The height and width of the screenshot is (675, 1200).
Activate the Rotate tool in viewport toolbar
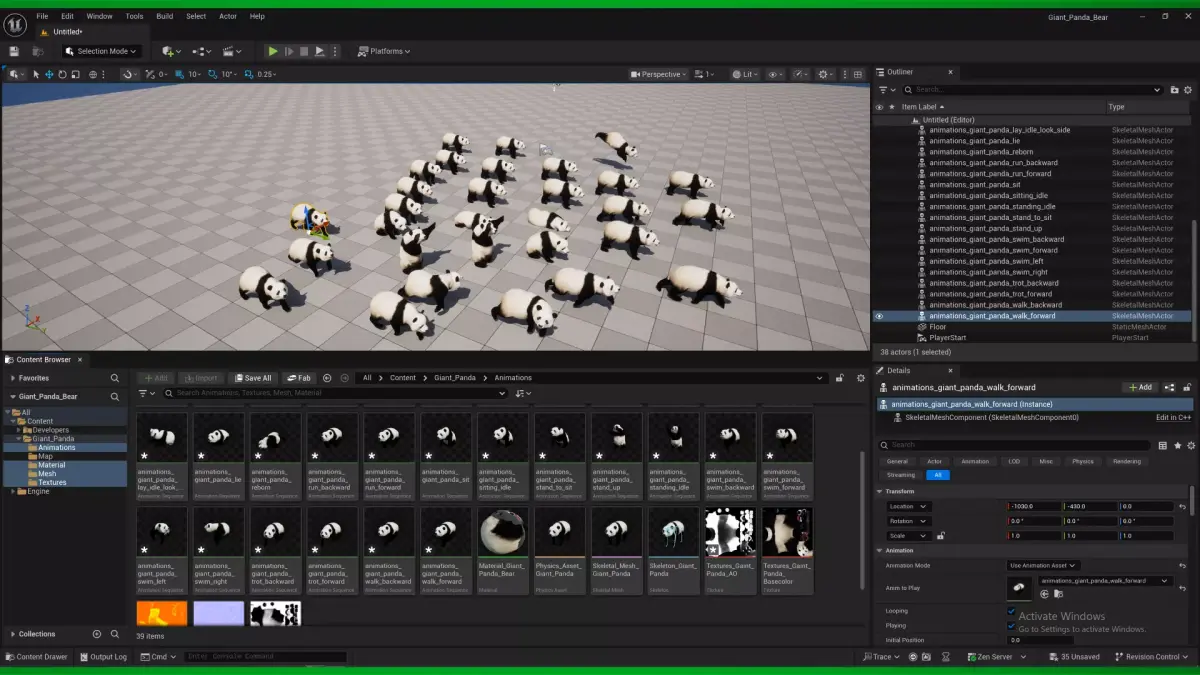coord(62,74)
